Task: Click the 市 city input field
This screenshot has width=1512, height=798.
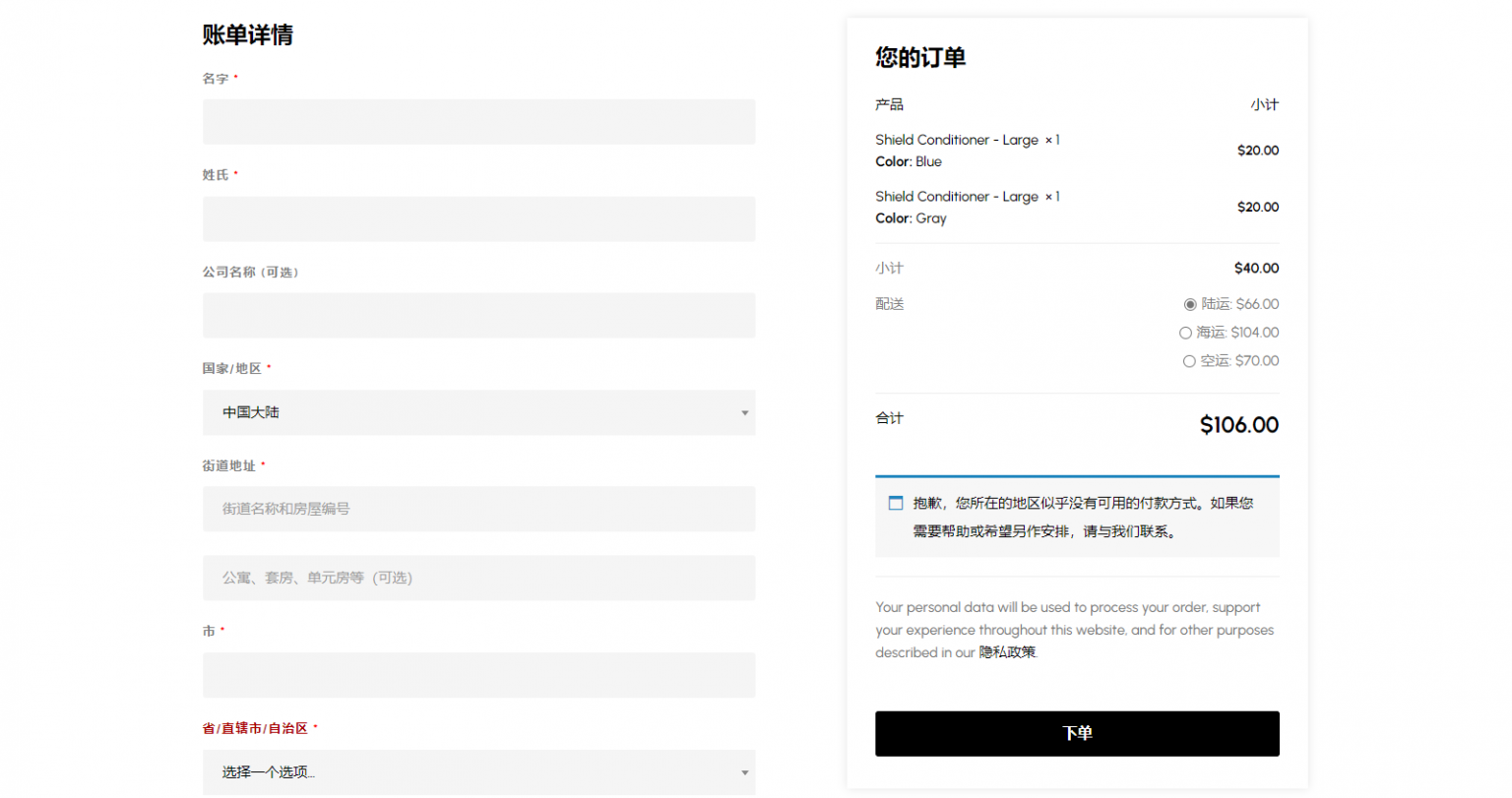Action: click(478, 675)
